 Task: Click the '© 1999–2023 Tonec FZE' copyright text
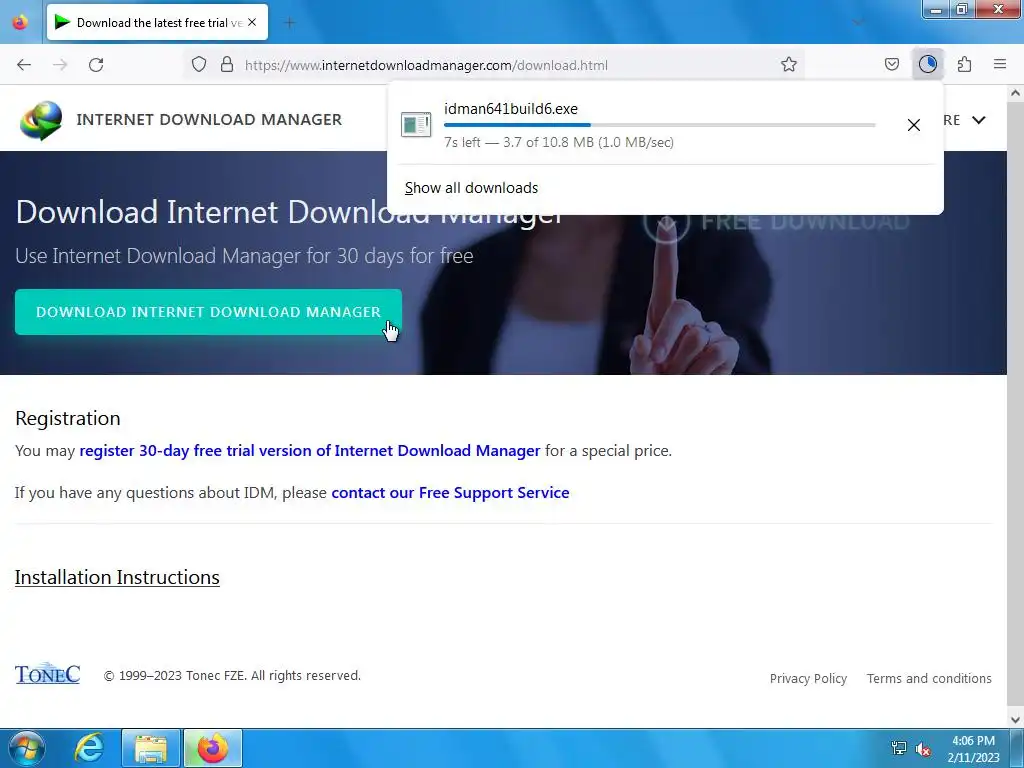[x=232, y=676]
